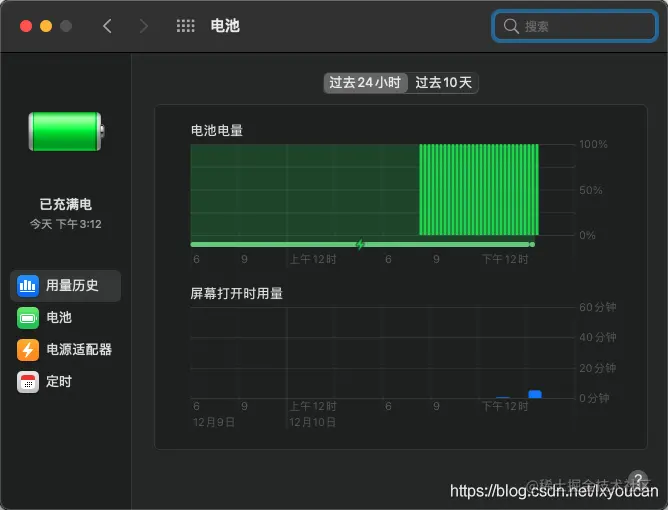The height and width of the screenshot is (510, 668).
Task: Close the window with red button
Action: coord(26,26)
